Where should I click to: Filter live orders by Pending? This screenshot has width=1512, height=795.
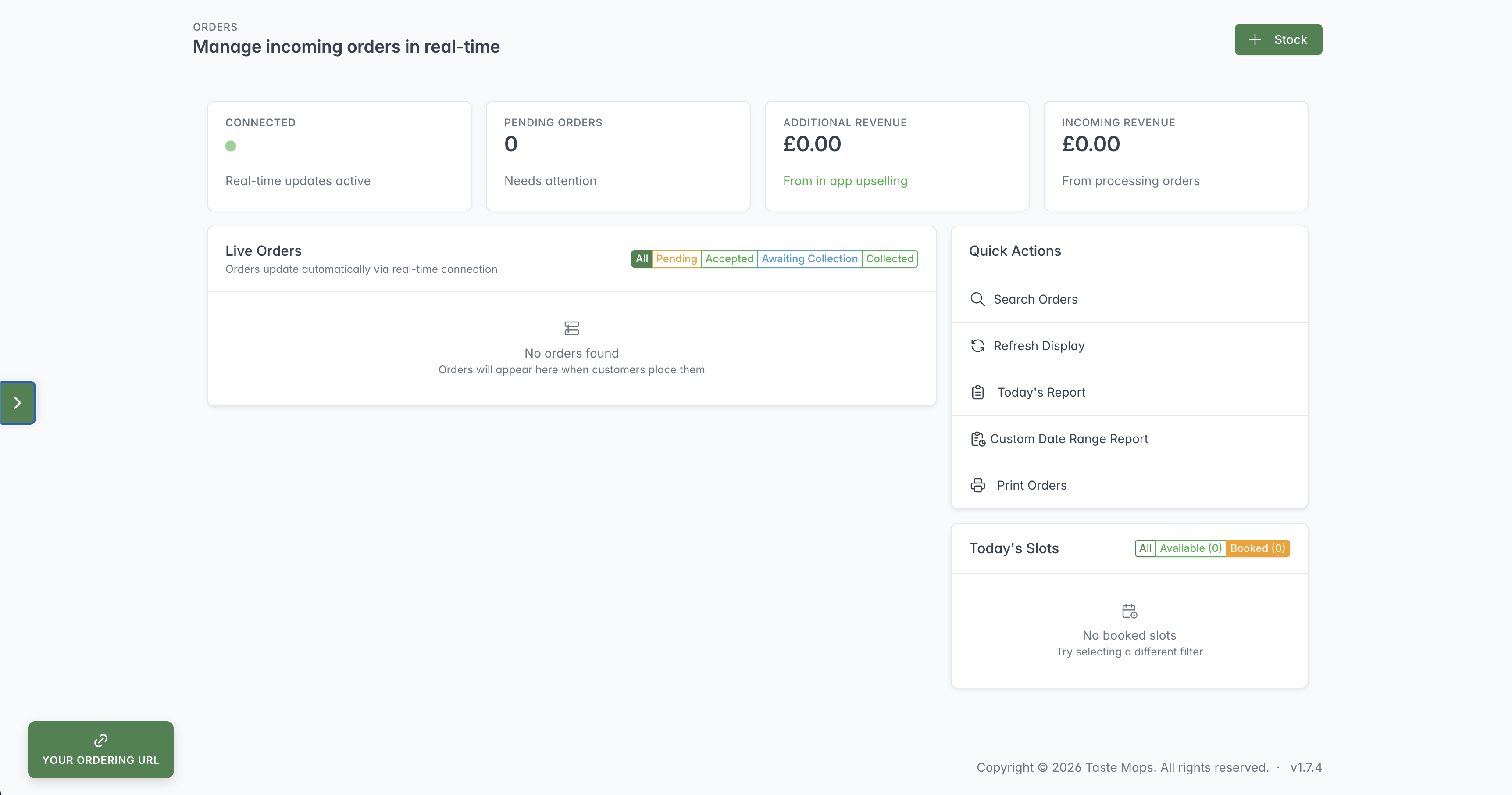pyautogui.click(x=676, y=259)
